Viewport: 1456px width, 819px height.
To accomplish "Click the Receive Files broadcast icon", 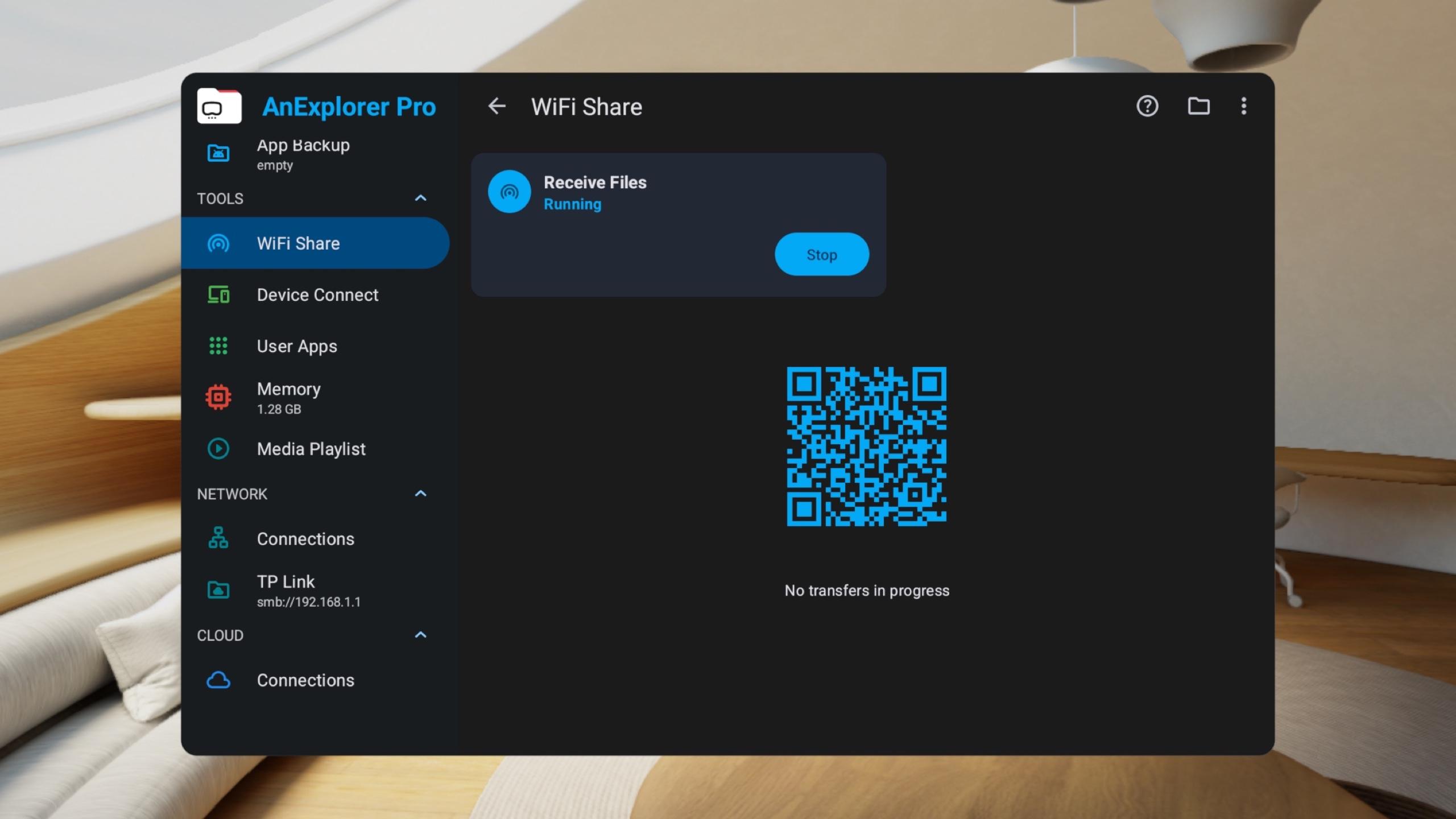I will 509,192.
